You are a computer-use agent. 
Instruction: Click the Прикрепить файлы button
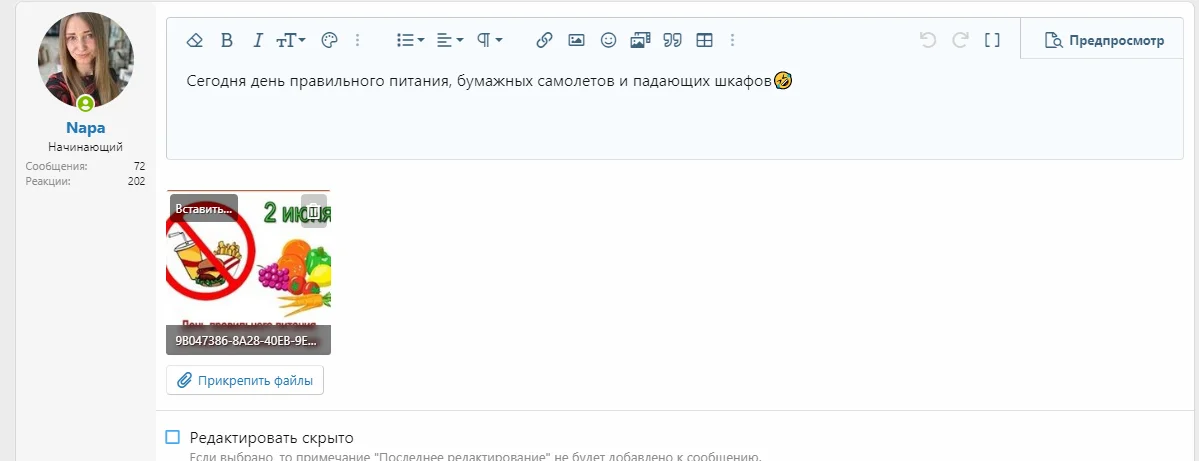point(245,380)
